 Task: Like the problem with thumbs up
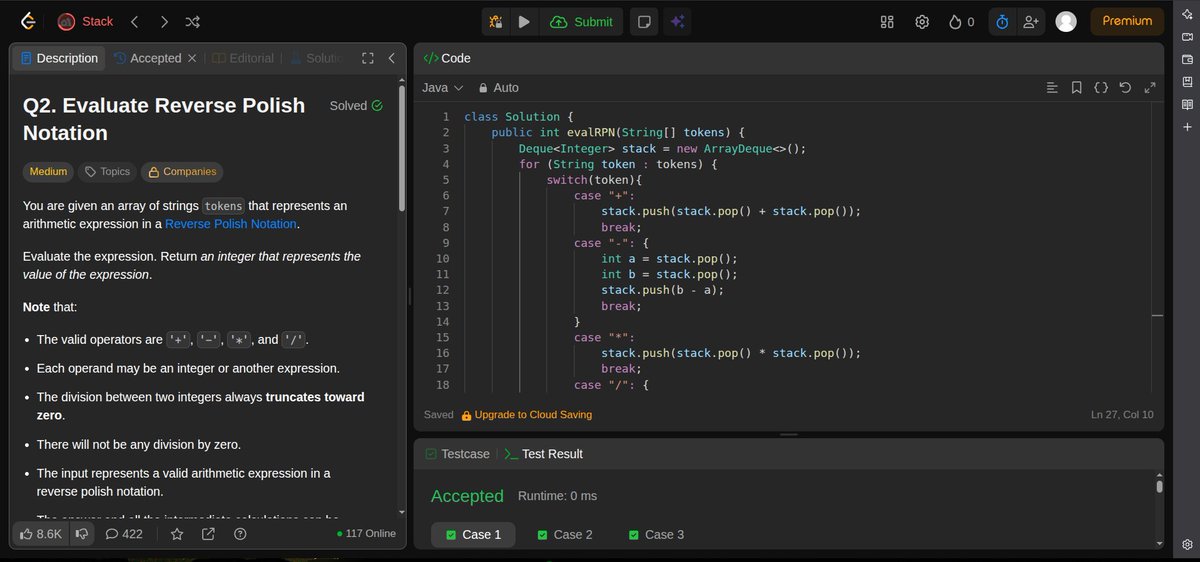[x=40, y=534]
